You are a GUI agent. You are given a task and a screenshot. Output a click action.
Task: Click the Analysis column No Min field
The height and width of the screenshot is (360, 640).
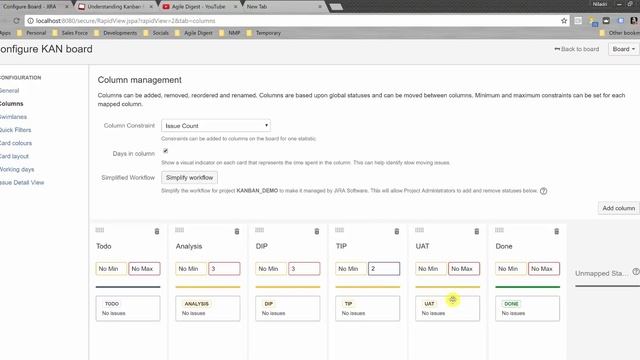coord(191,269)
